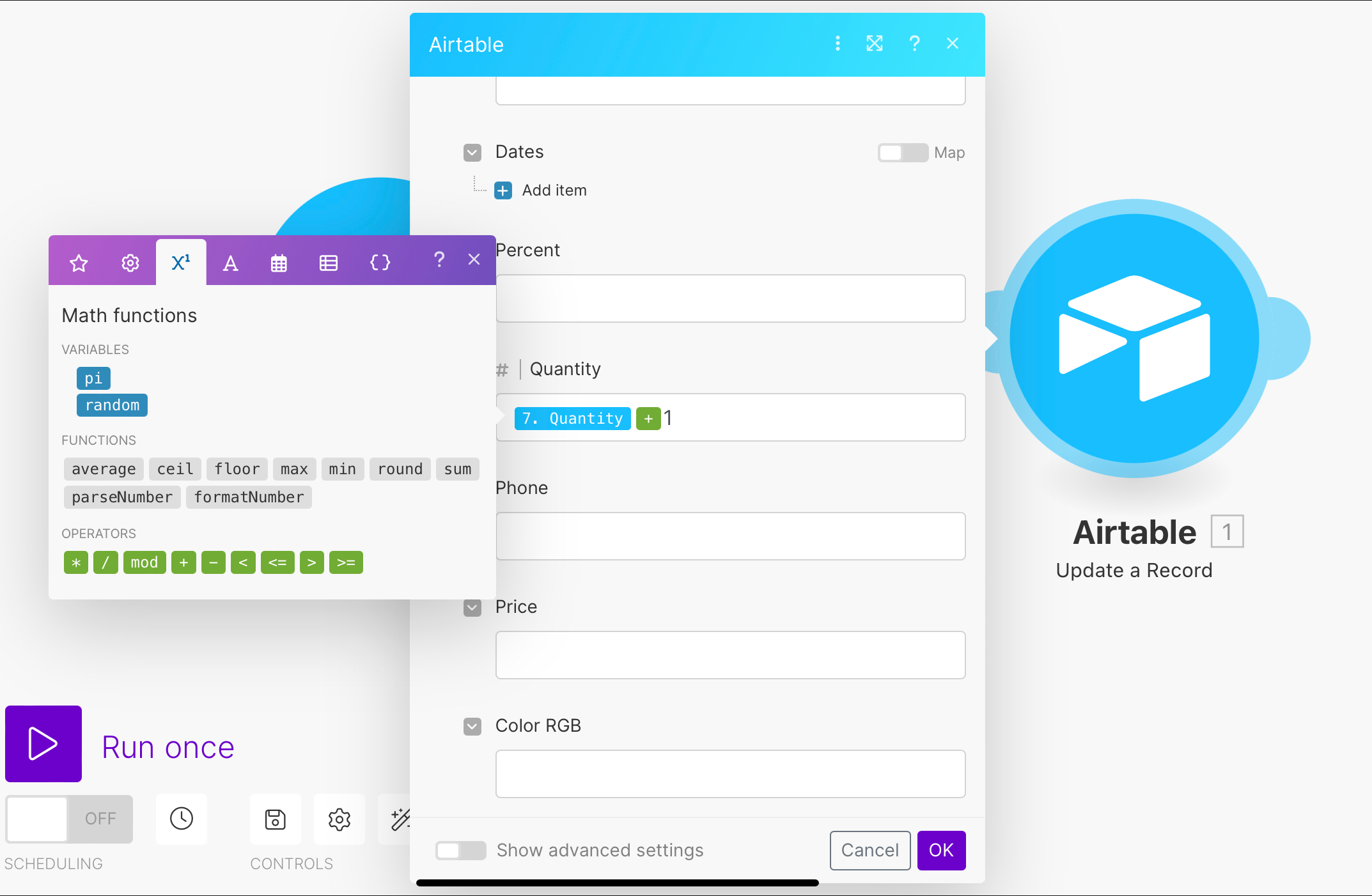Open schedule settings clock icon
This screenshot has width=1372, height=896.
pyautogui.click(x=182, y=819)
